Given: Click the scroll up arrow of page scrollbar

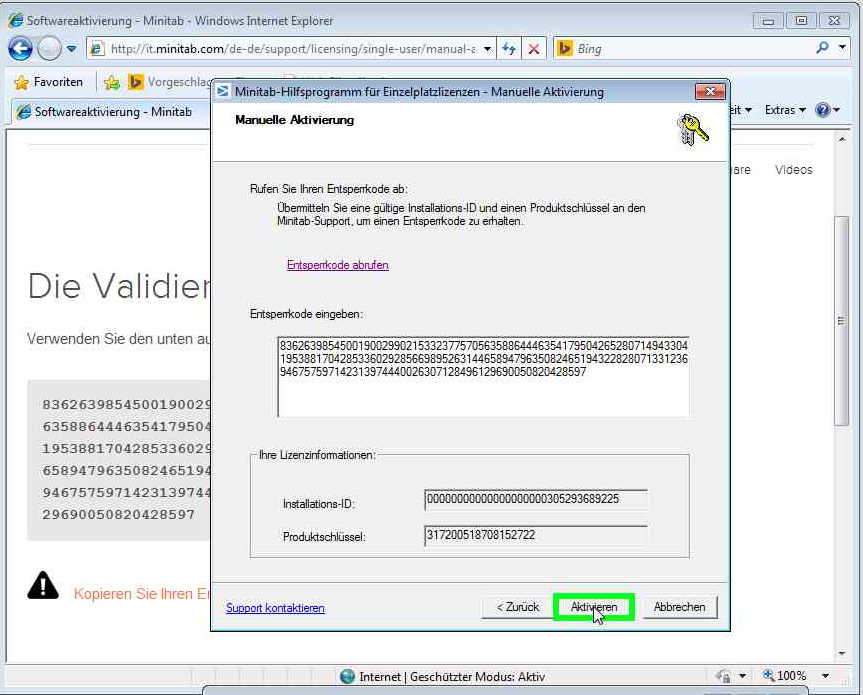Looking at the screenshot, I should [x=842, y=139].
